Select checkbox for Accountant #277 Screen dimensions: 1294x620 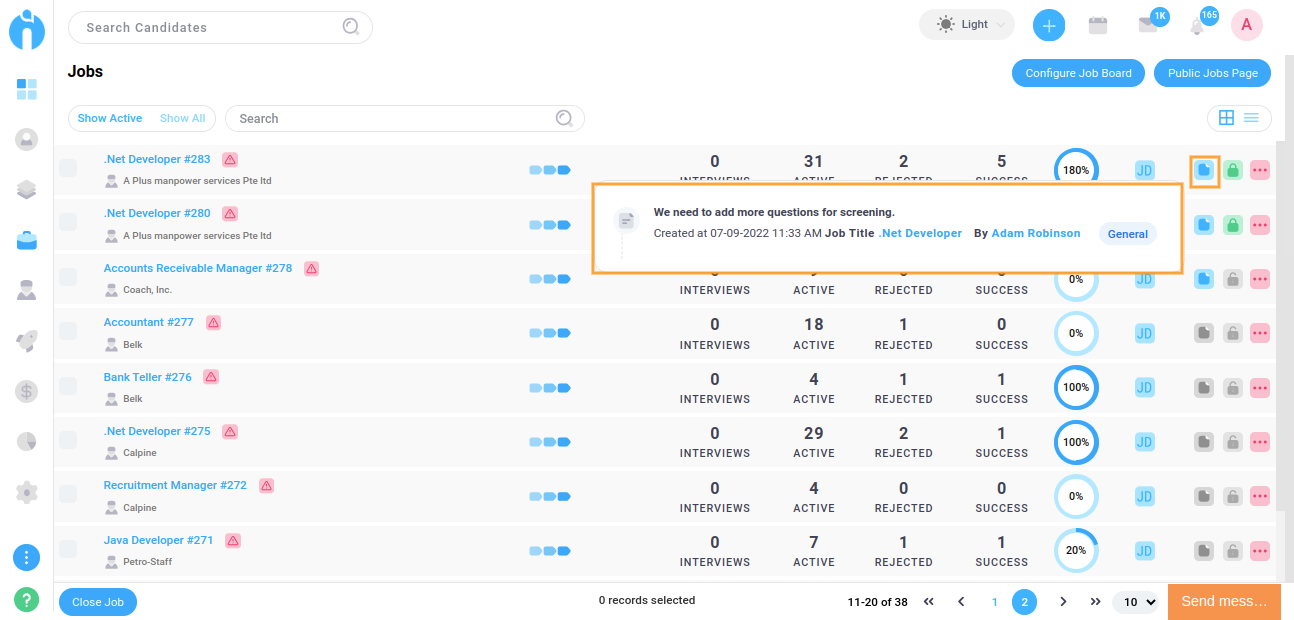[68, 331]
